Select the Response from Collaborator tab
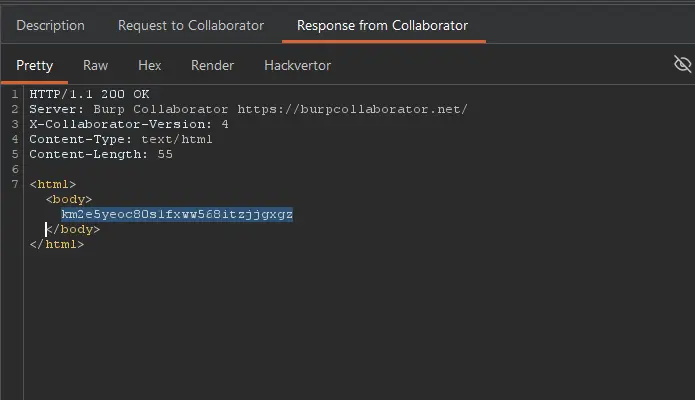Screen dimensions: 695x400 coord(382,25)
